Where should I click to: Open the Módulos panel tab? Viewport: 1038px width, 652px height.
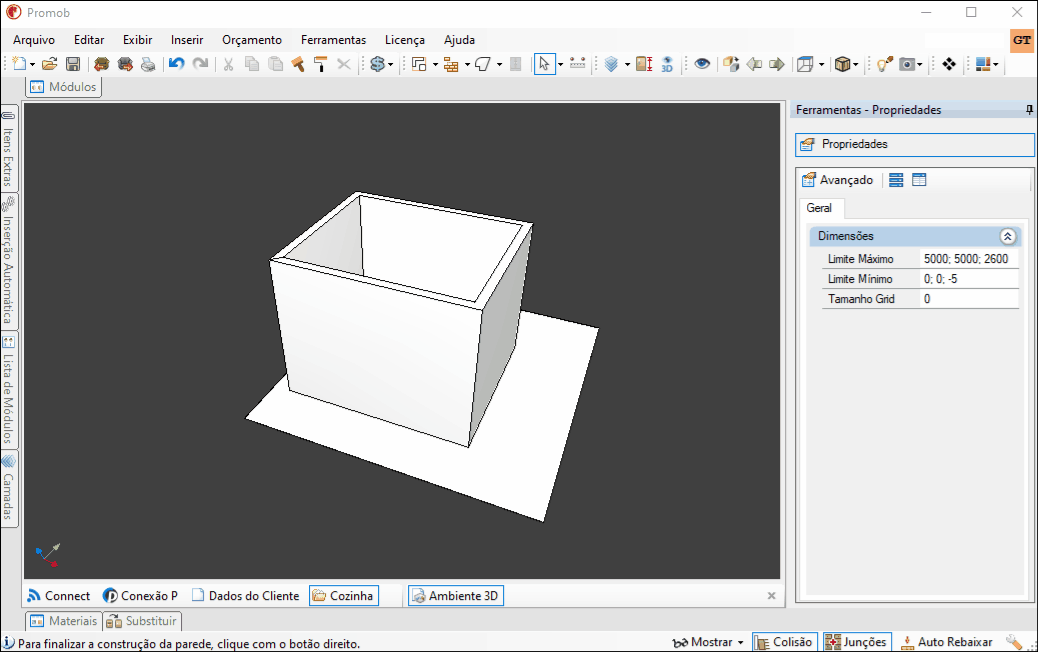(64, 87)
